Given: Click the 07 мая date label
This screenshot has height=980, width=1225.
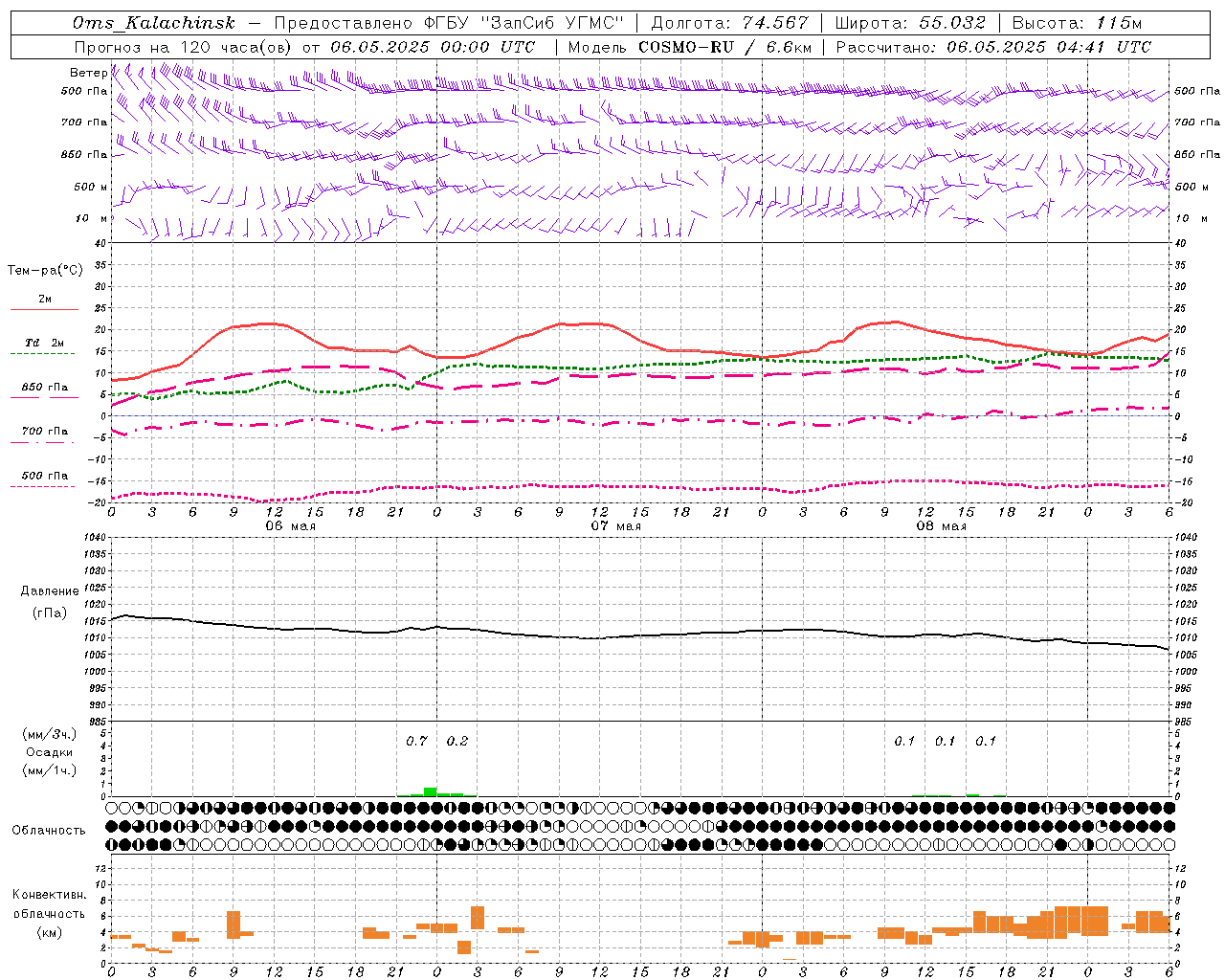Looking at the screenshot, I should (615, 525).
